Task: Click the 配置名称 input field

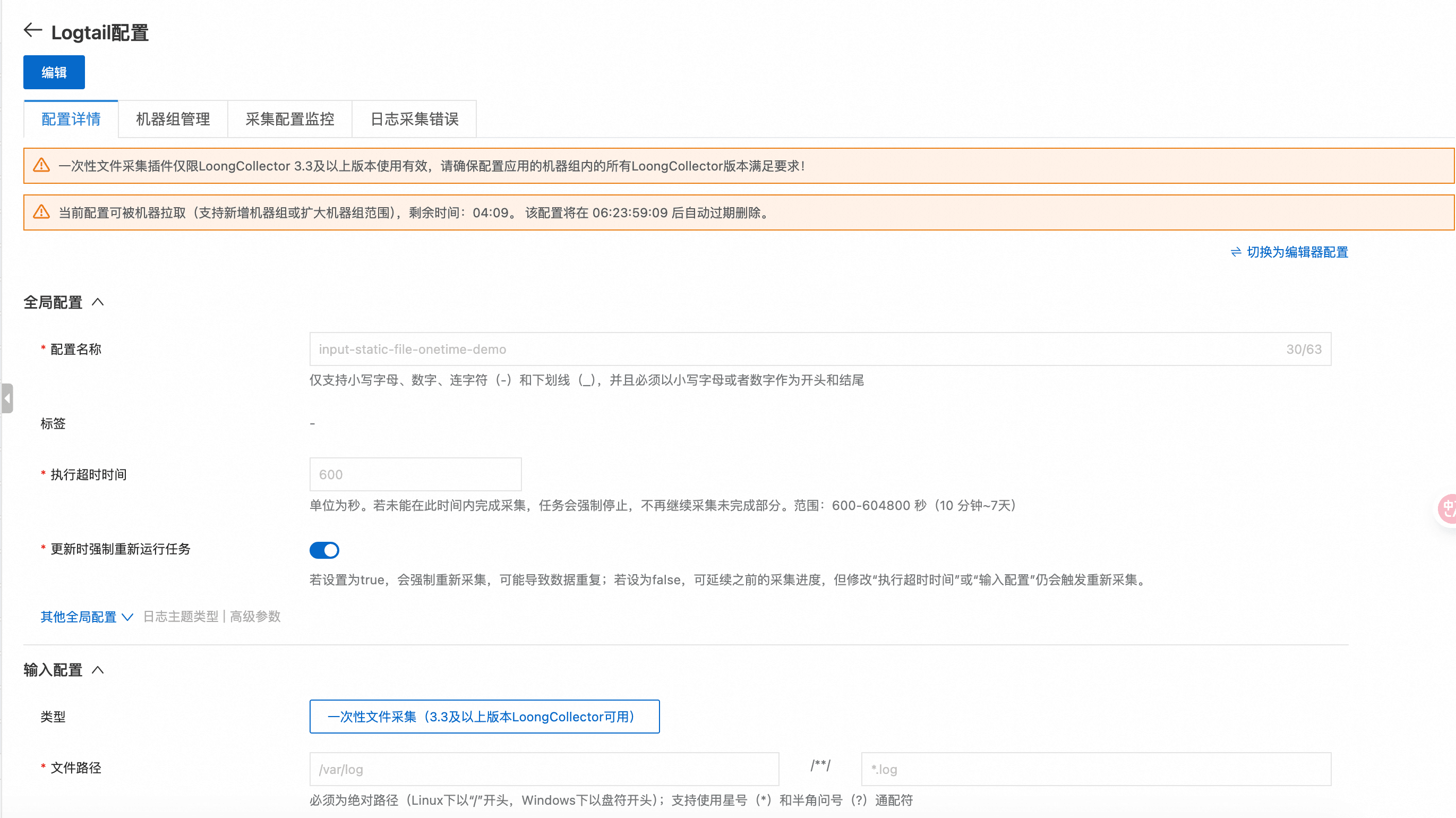Action: [791, 350]
